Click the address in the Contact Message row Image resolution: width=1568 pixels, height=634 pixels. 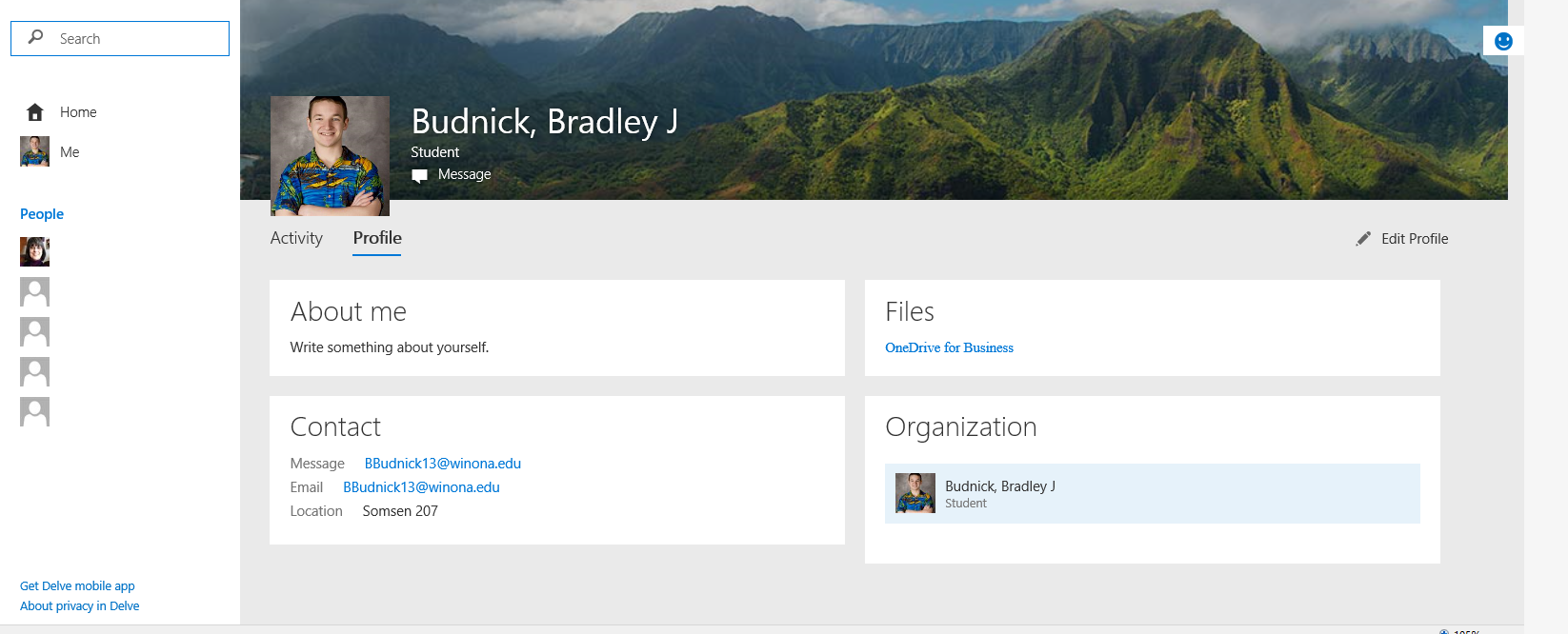tap(442, 464)
